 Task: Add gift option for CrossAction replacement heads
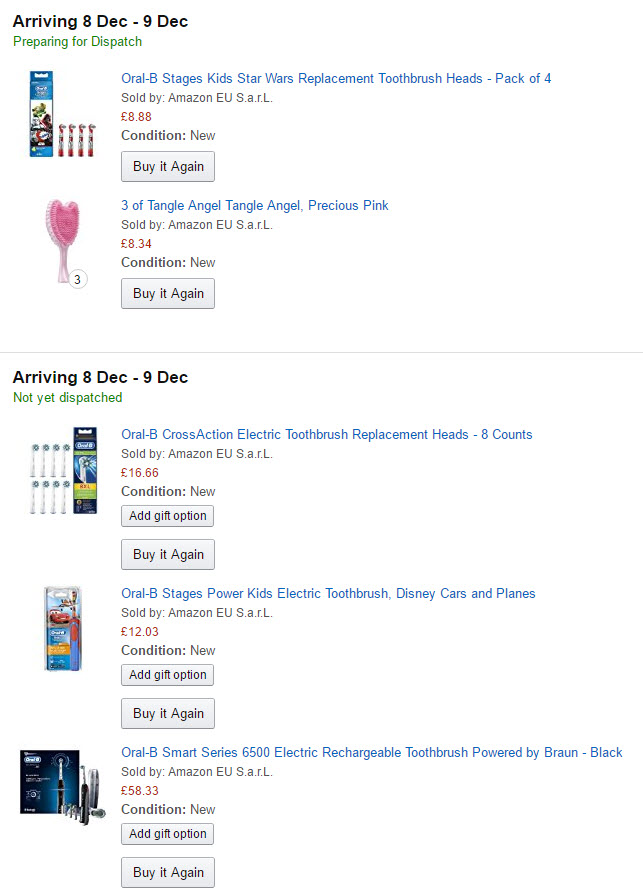point(167,515)
